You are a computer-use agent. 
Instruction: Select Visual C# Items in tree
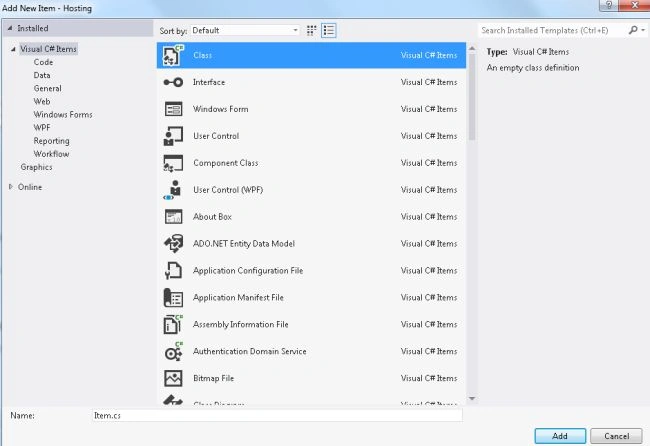coord(48,49)
